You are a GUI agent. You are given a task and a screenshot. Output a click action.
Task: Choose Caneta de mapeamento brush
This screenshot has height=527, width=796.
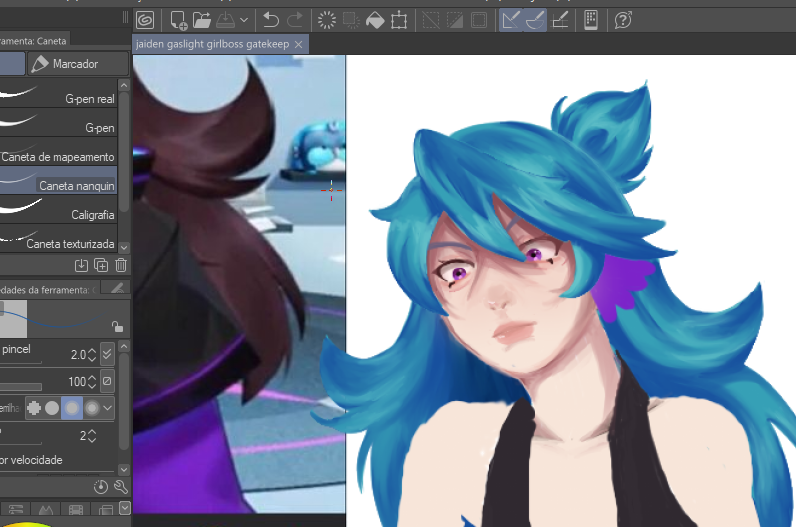coord(58,151)
